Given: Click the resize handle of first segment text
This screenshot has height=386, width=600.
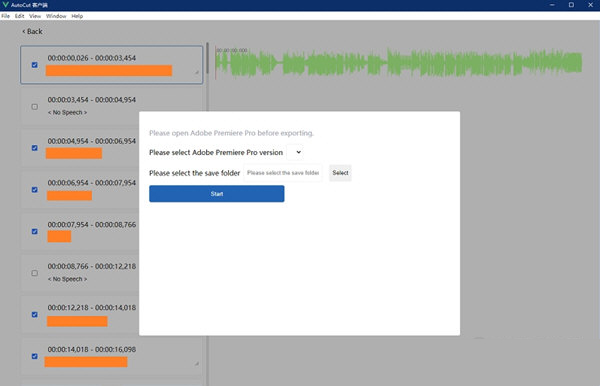Looking at the screenshot, I should click(x=197, y=72).
